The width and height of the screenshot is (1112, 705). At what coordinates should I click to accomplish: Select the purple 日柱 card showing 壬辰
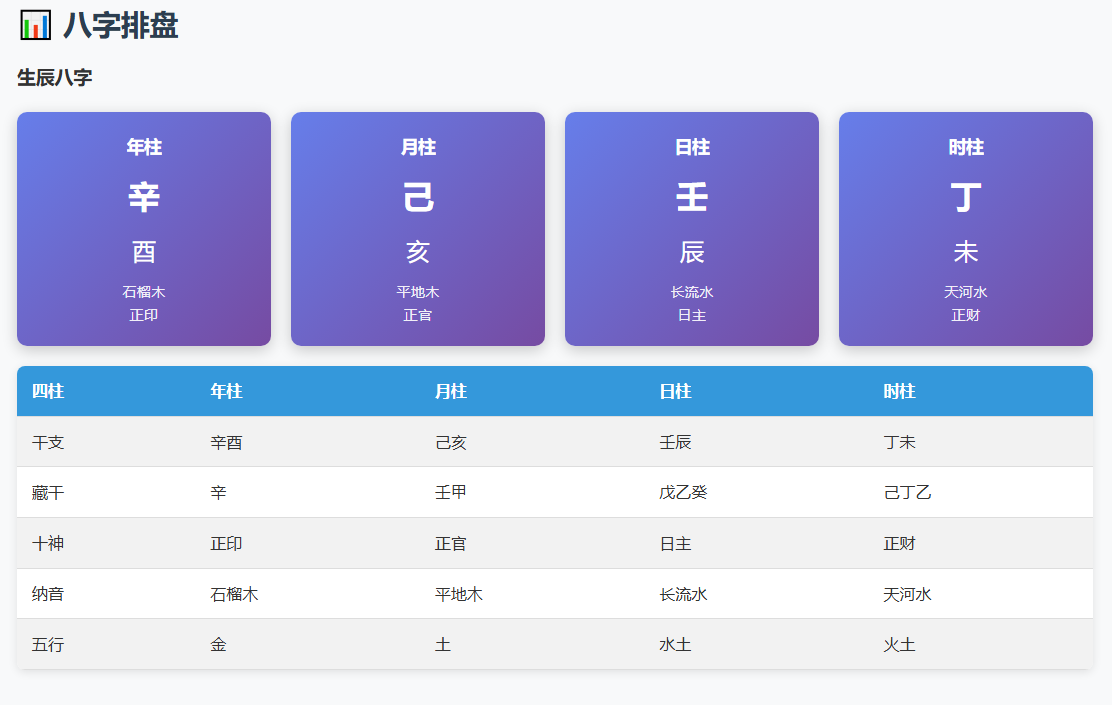point(692,229)
